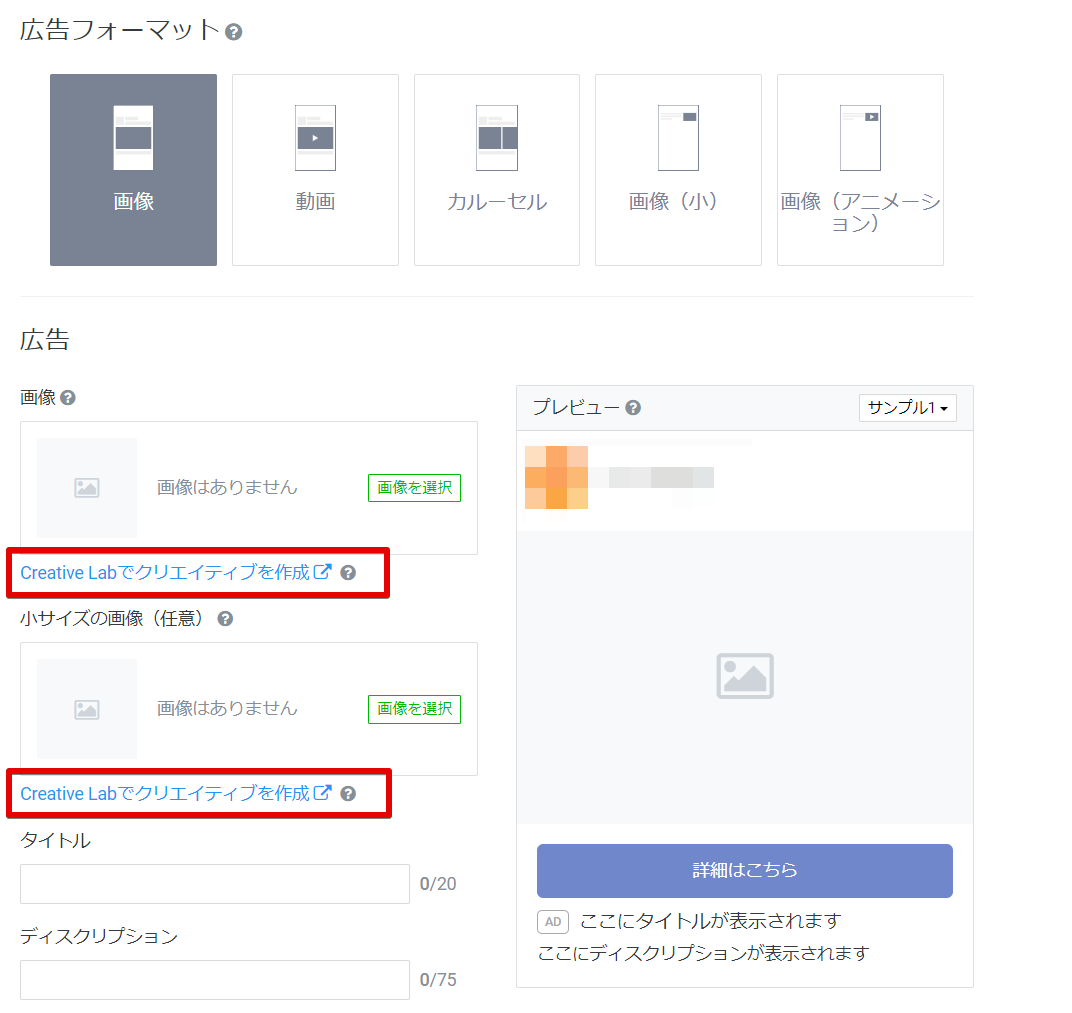Click image placeholder thumbnail in 画像 section
This screenshot has width=1072, height=1013.
point(87,488)
